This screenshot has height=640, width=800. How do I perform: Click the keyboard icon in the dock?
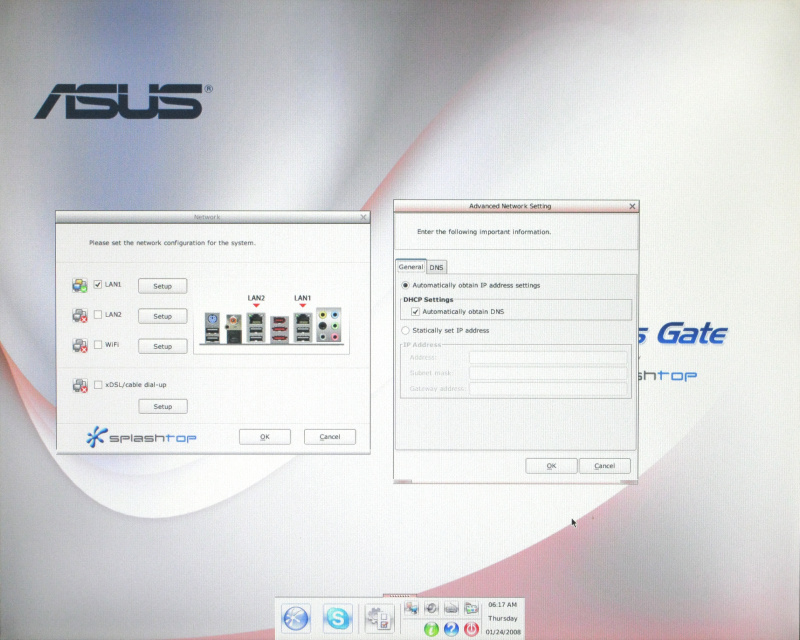point(452,608)
